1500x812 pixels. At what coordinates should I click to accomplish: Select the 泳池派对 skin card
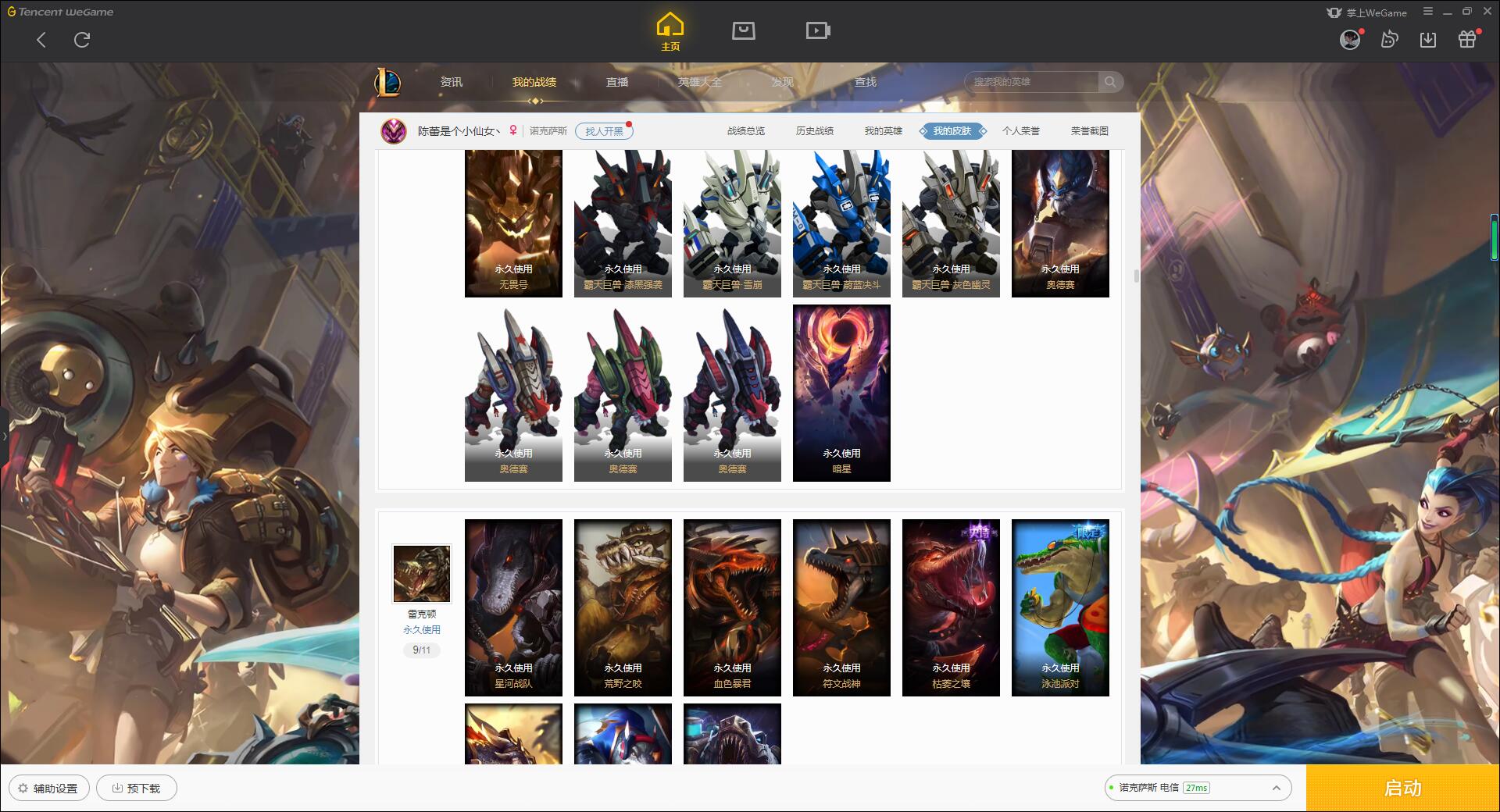point(1060,607)
